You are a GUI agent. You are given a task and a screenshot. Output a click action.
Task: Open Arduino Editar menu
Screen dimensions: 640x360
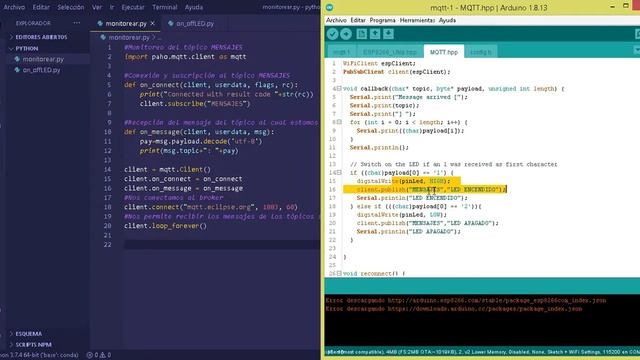[x=358, y=20]
